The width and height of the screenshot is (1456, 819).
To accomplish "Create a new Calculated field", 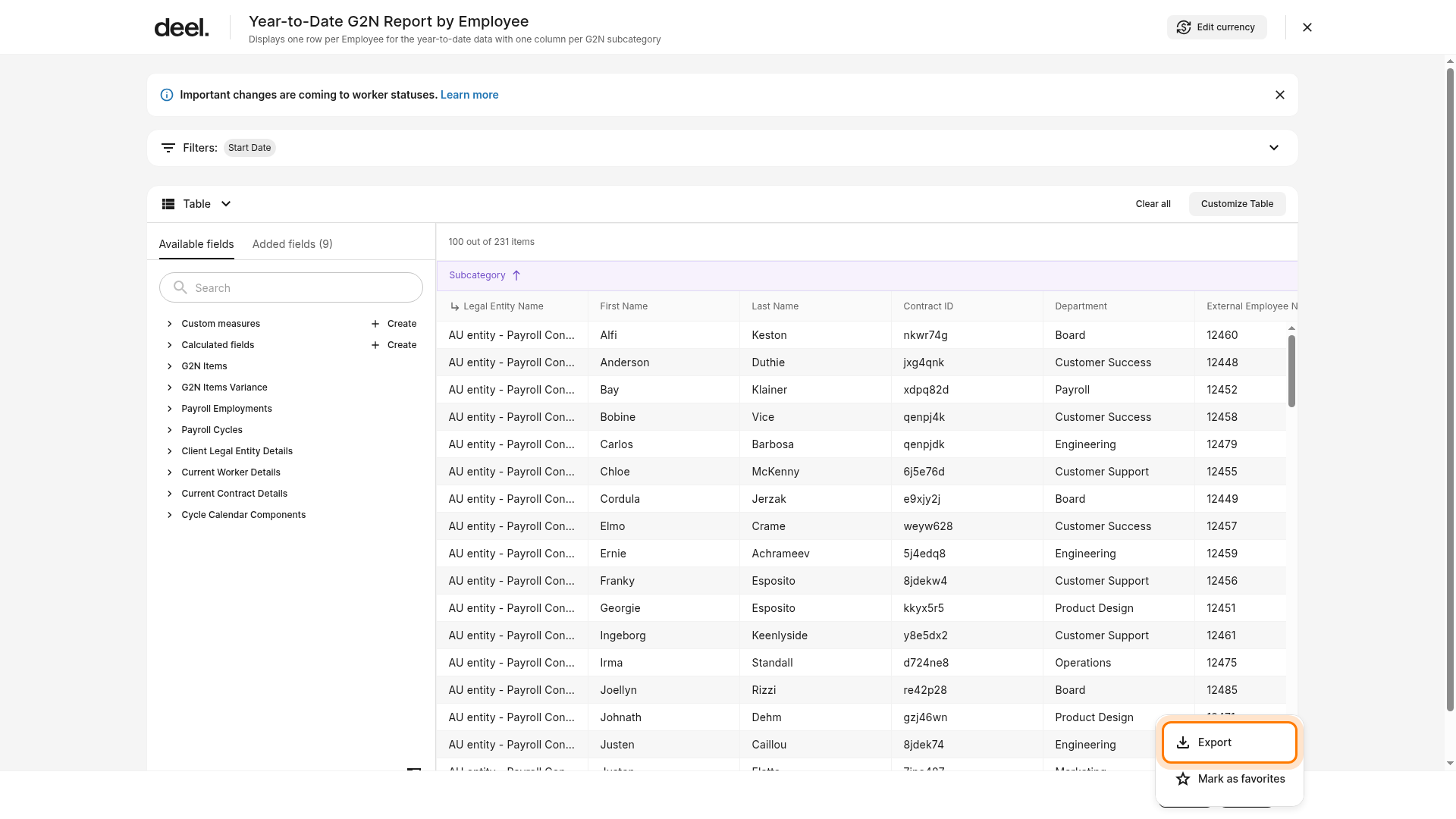I will (394, 345).
